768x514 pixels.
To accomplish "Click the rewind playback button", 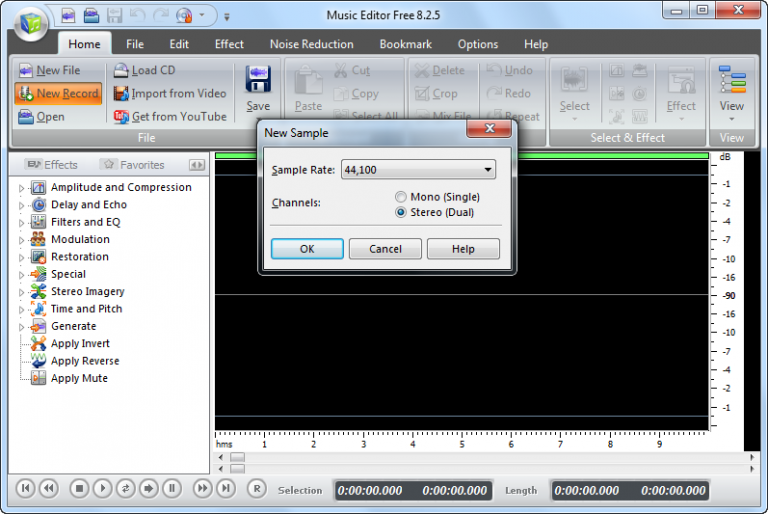I will (49, 488).
